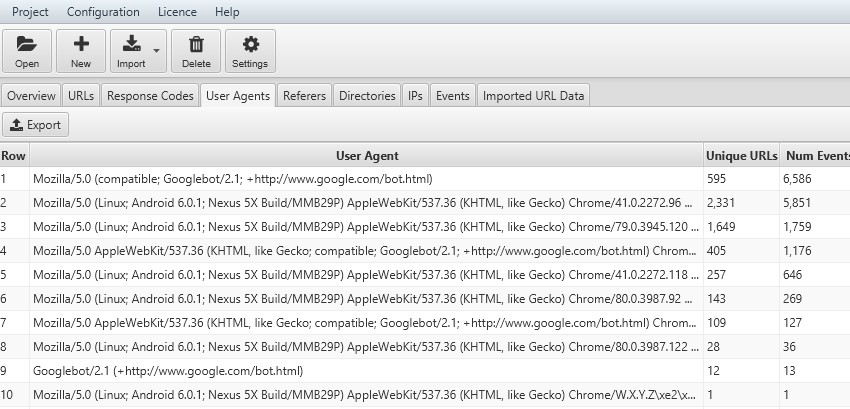The height and width of the screenshot is (409, 850).
Task: Switch to the IPs tab
Action: pyautogui.click(x=415, y=95)
